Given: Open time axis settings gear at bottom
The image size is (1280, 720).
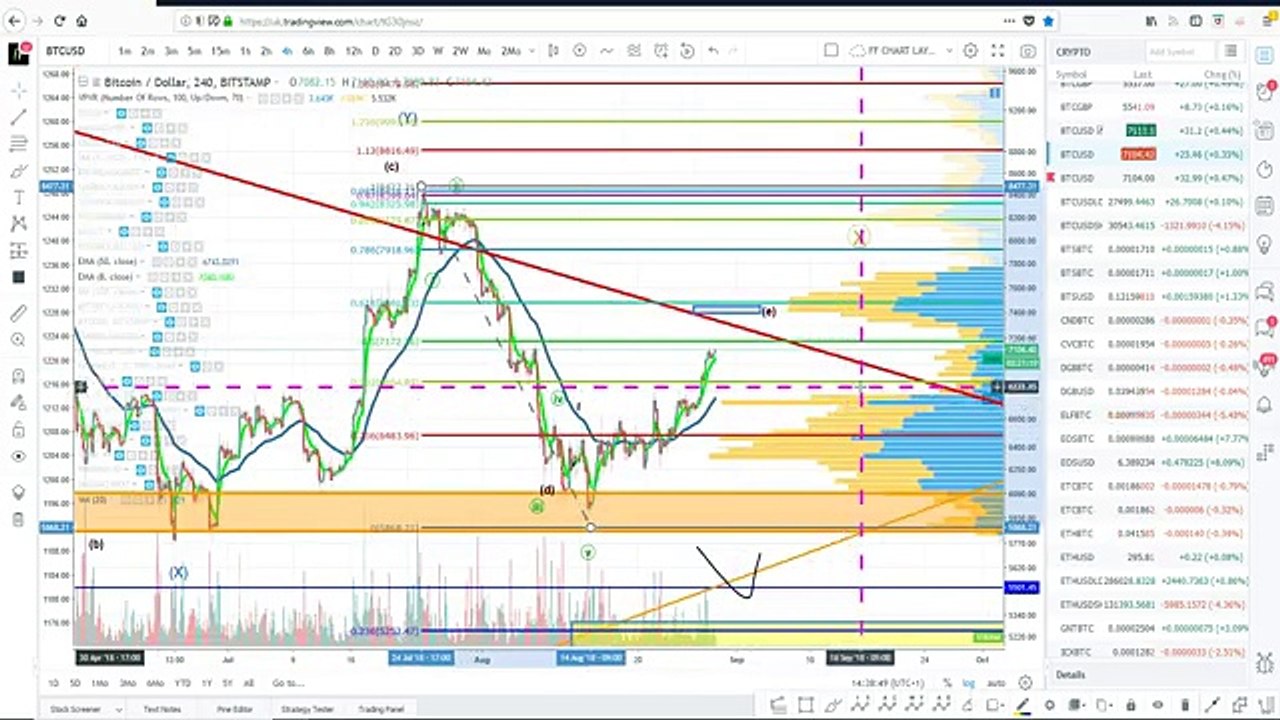Looking at the screenshot, I should (x=1025, y=683).
